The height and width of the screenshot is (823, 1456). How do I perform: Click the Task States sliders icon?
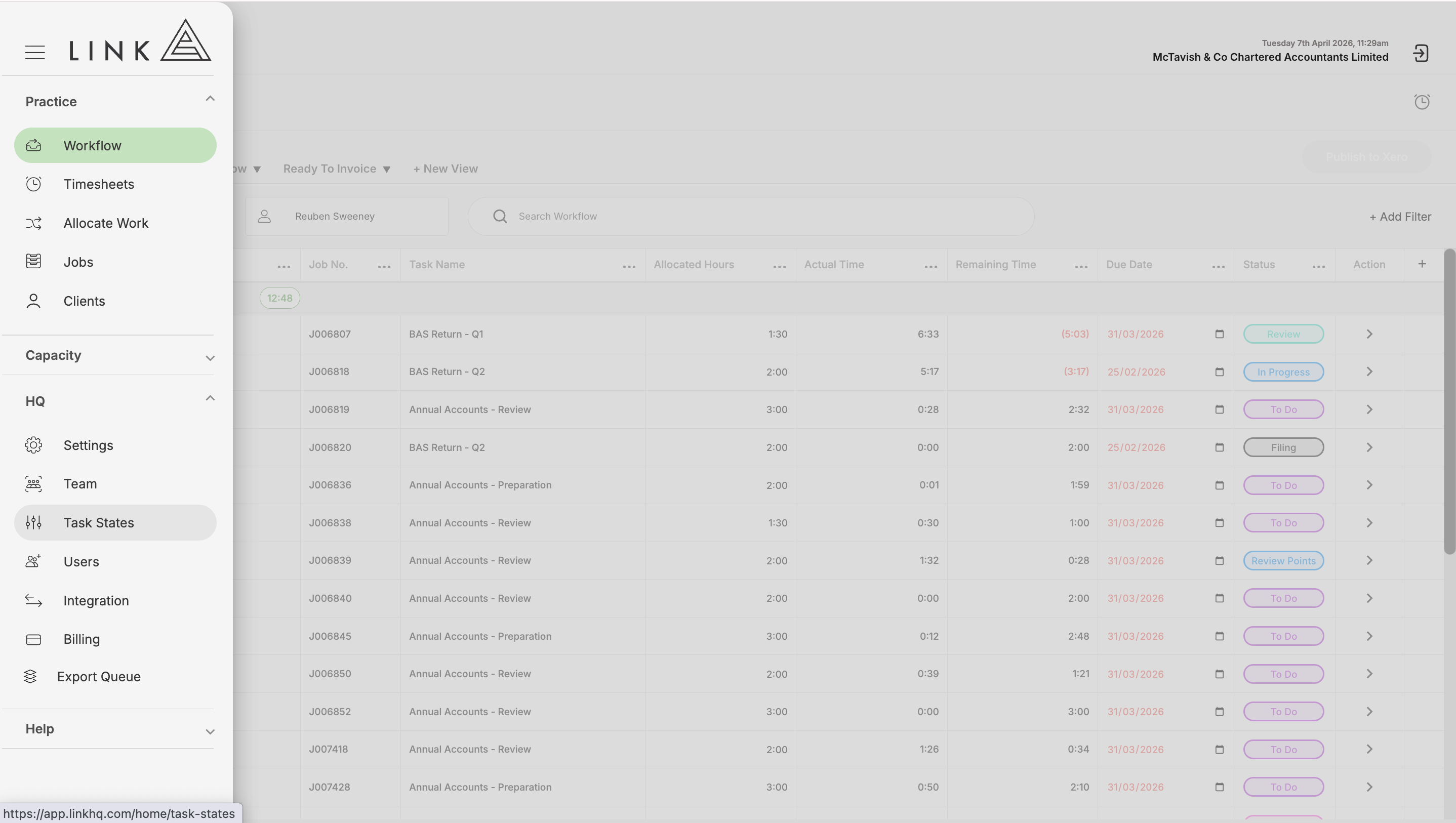[33, 523]
